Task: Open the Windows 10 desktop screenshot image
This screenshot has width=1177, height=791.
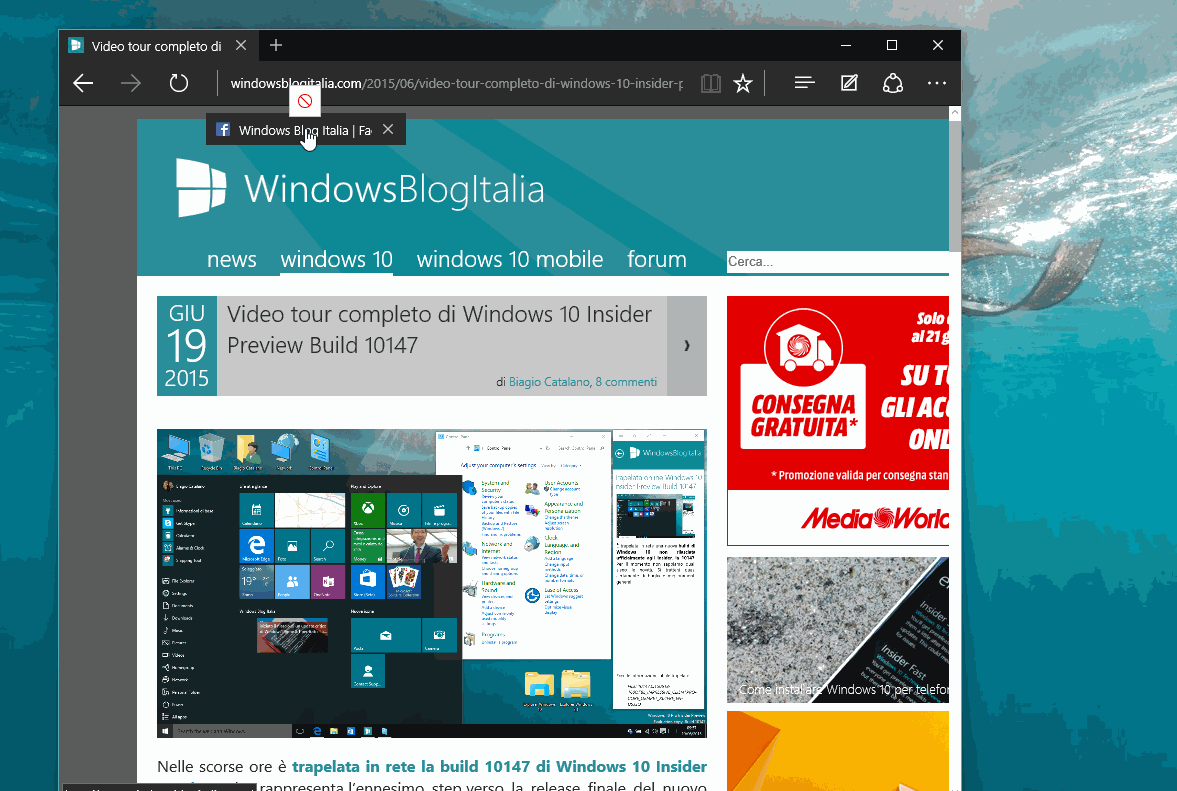Action: pos(432,584)
